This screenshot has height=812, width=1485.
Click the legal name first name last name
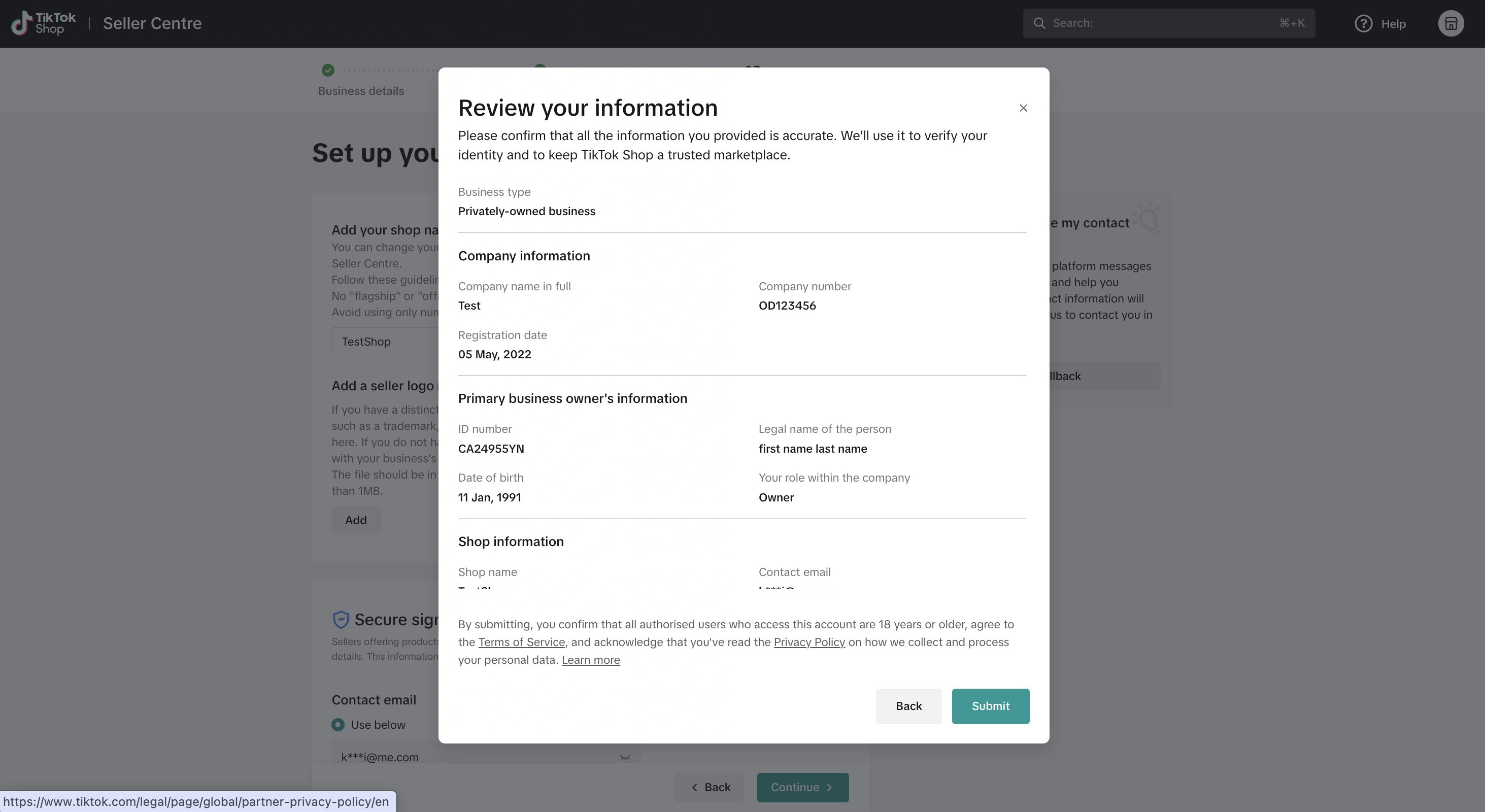812,449
